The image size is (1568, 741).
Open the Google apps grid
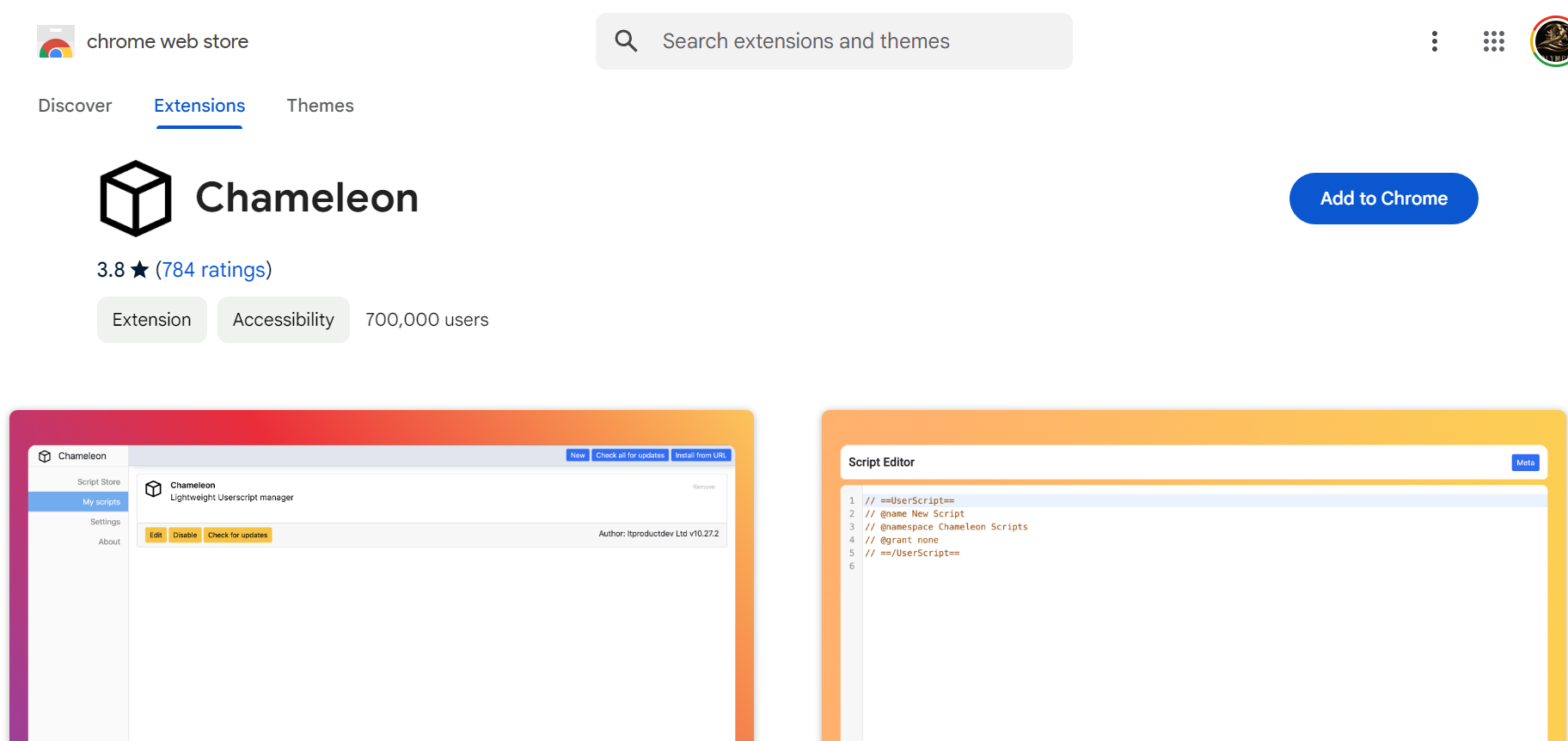click(1494, 41)
